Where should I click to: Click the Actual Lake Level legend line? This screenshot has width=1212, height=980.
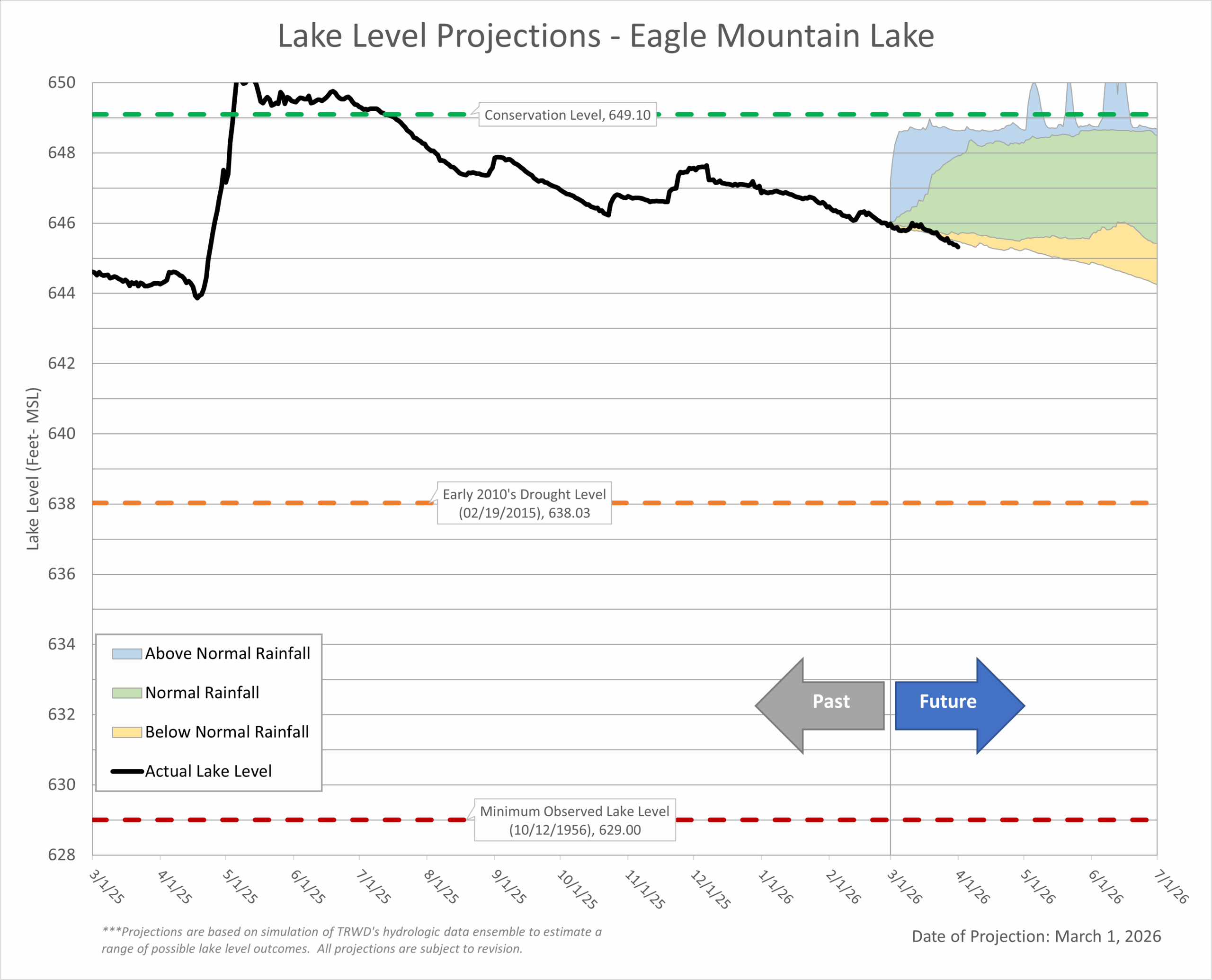126,771
